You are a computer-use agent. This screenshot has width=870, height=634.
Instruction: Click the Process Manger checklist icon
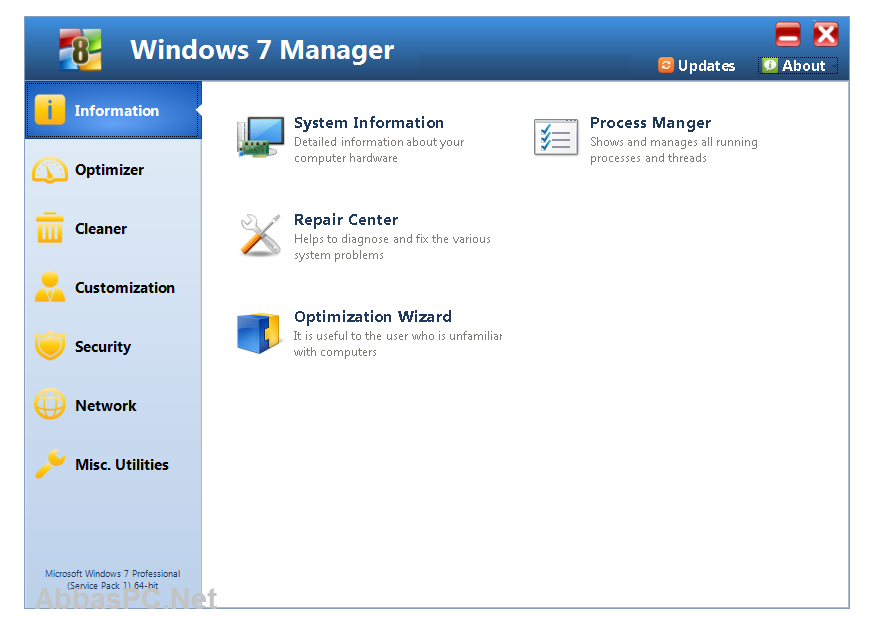(556, 137)
